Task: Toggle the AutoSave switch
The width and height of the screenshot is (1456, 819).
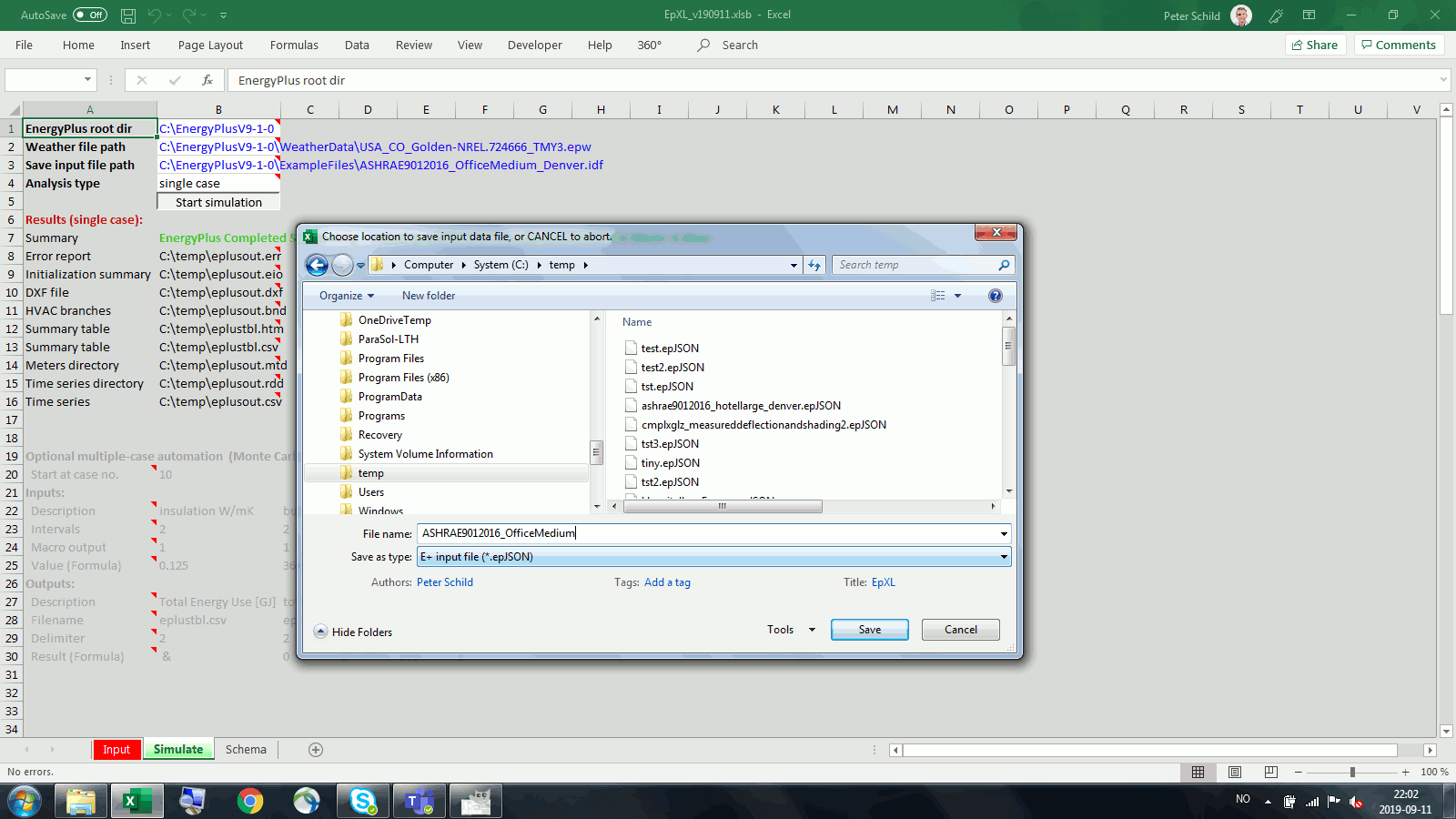Action: coord(89,15)
